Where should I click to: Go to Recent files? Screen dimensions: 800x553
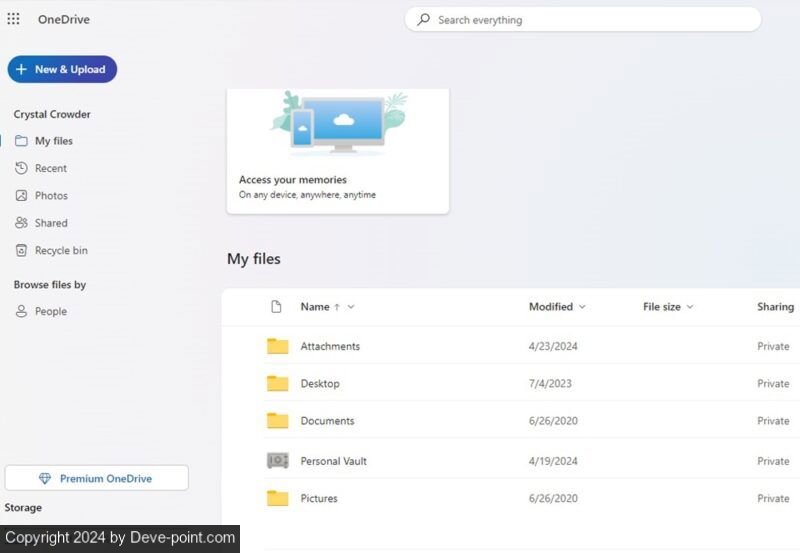51,169
